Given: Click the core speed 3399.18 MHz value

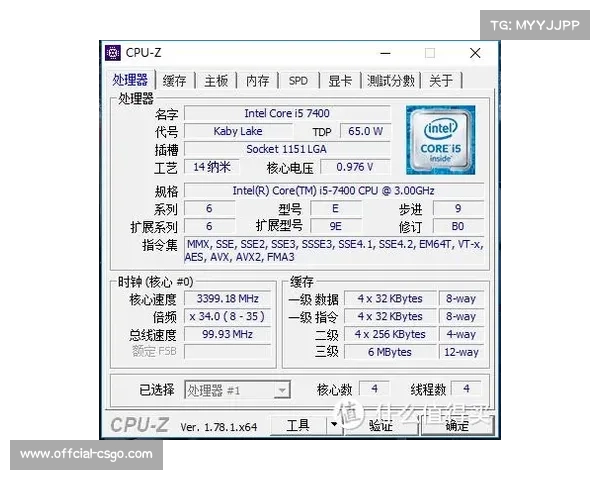Looking at the screenshot, I should [x=228, y=299].
